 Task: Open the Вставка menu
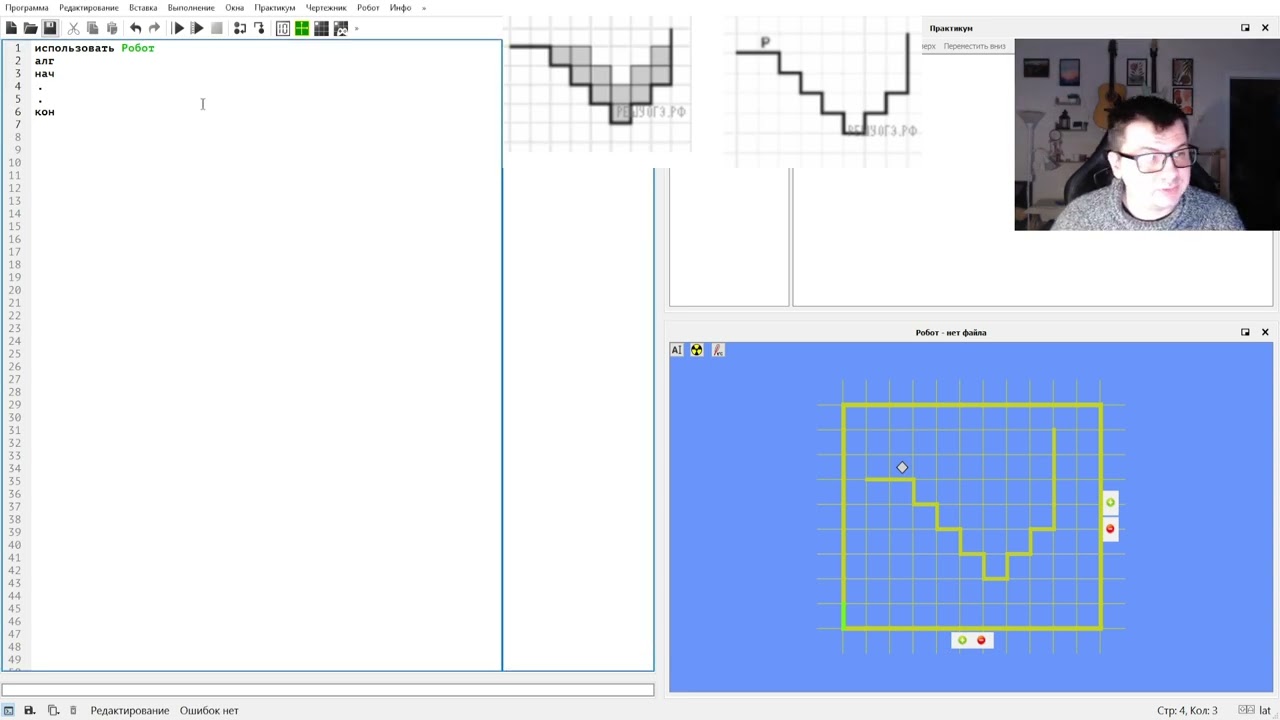tap(143, 8)
